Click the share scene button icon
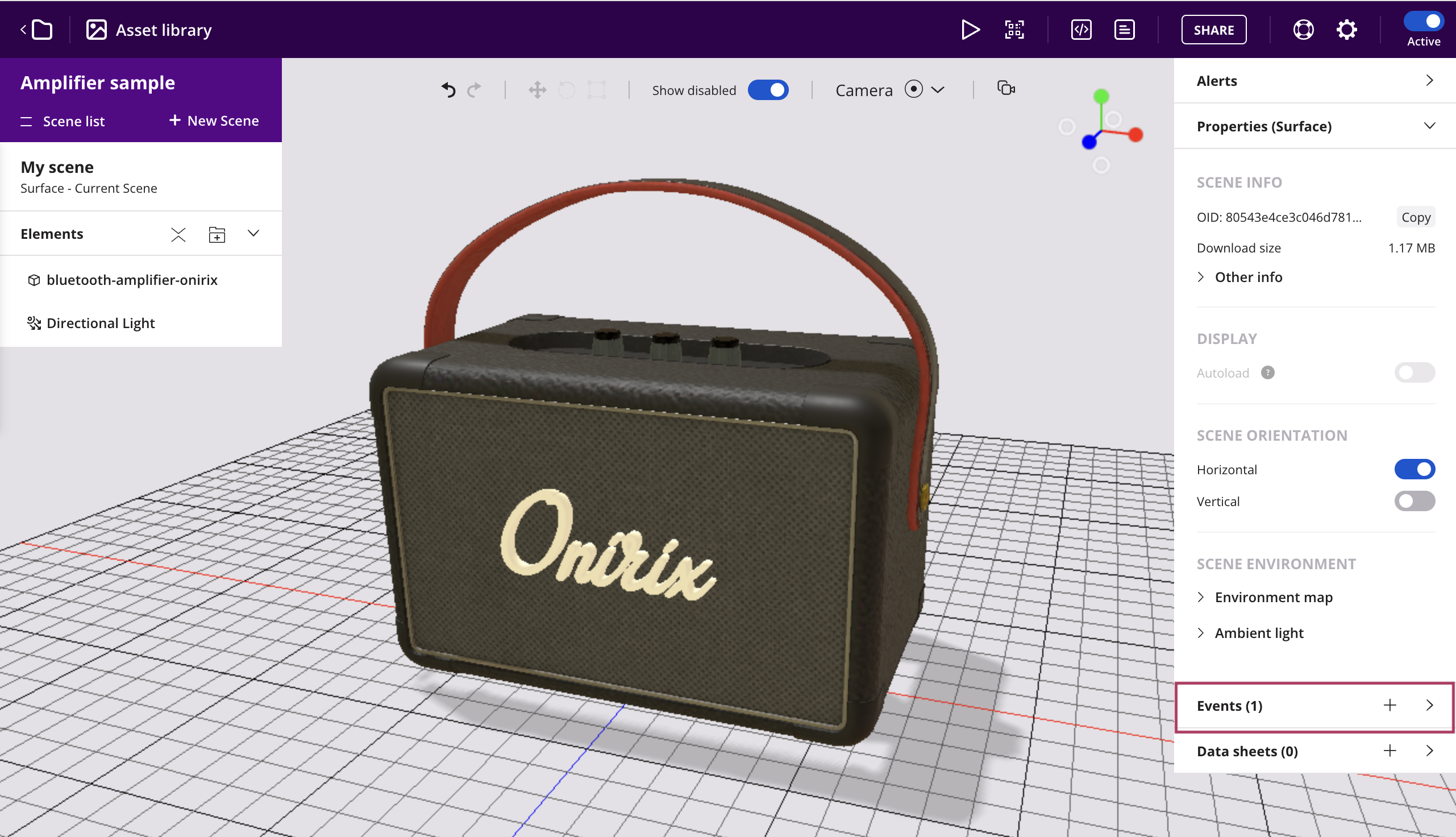Image resolution: width=1456 pixels, height=837 pixels. 1214,30
